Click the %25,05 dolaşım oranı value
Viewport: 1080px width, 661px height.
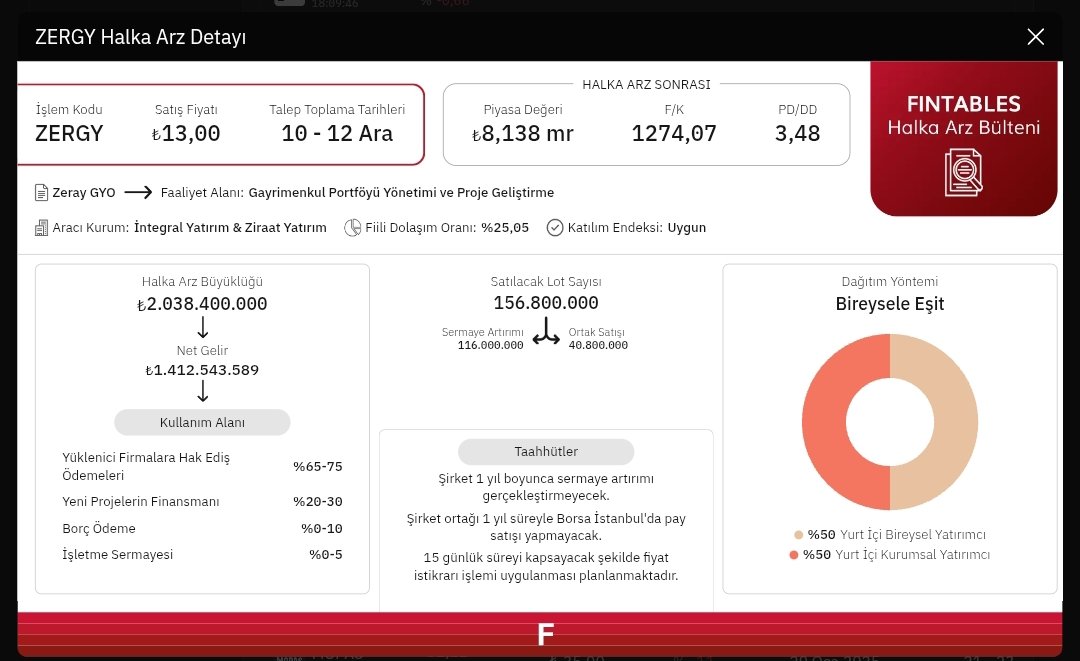click(505, 228)
